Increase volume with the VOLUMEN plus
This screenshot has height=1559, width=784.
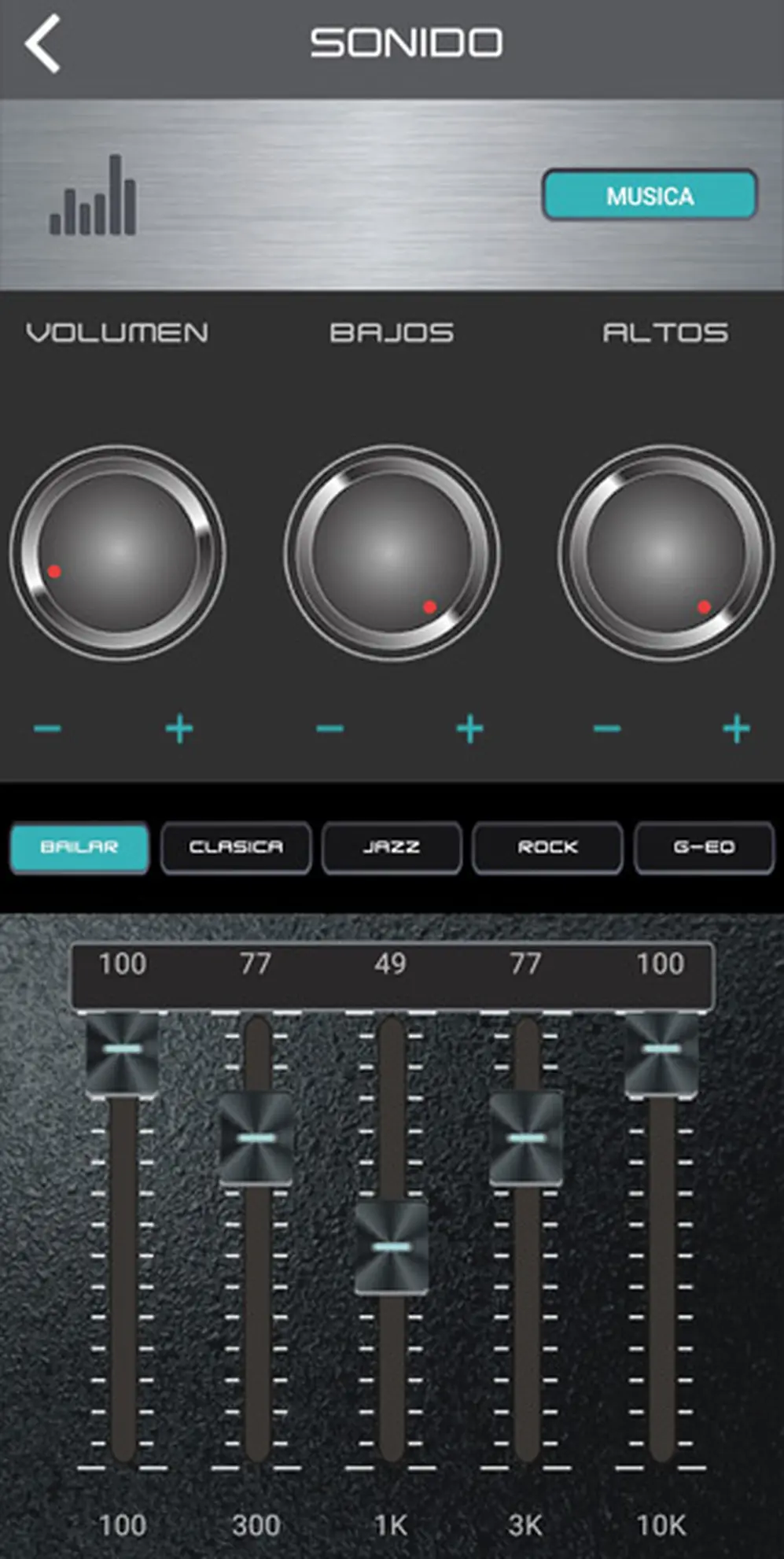pyautogui.click(x=179, y=728)
